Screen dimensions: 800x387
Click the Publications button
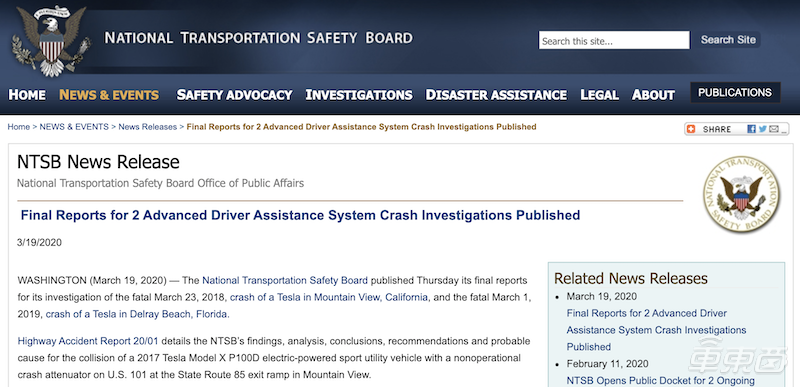pos(735,93)
